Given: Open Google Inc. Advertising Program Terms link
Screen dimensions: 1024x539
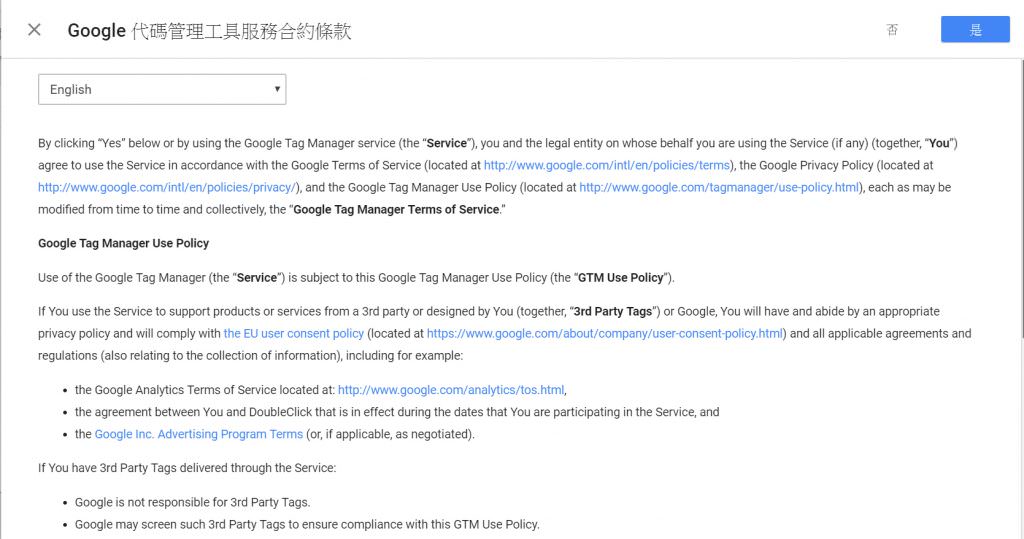Looking at the screenshot, I should tap(198, 434).
